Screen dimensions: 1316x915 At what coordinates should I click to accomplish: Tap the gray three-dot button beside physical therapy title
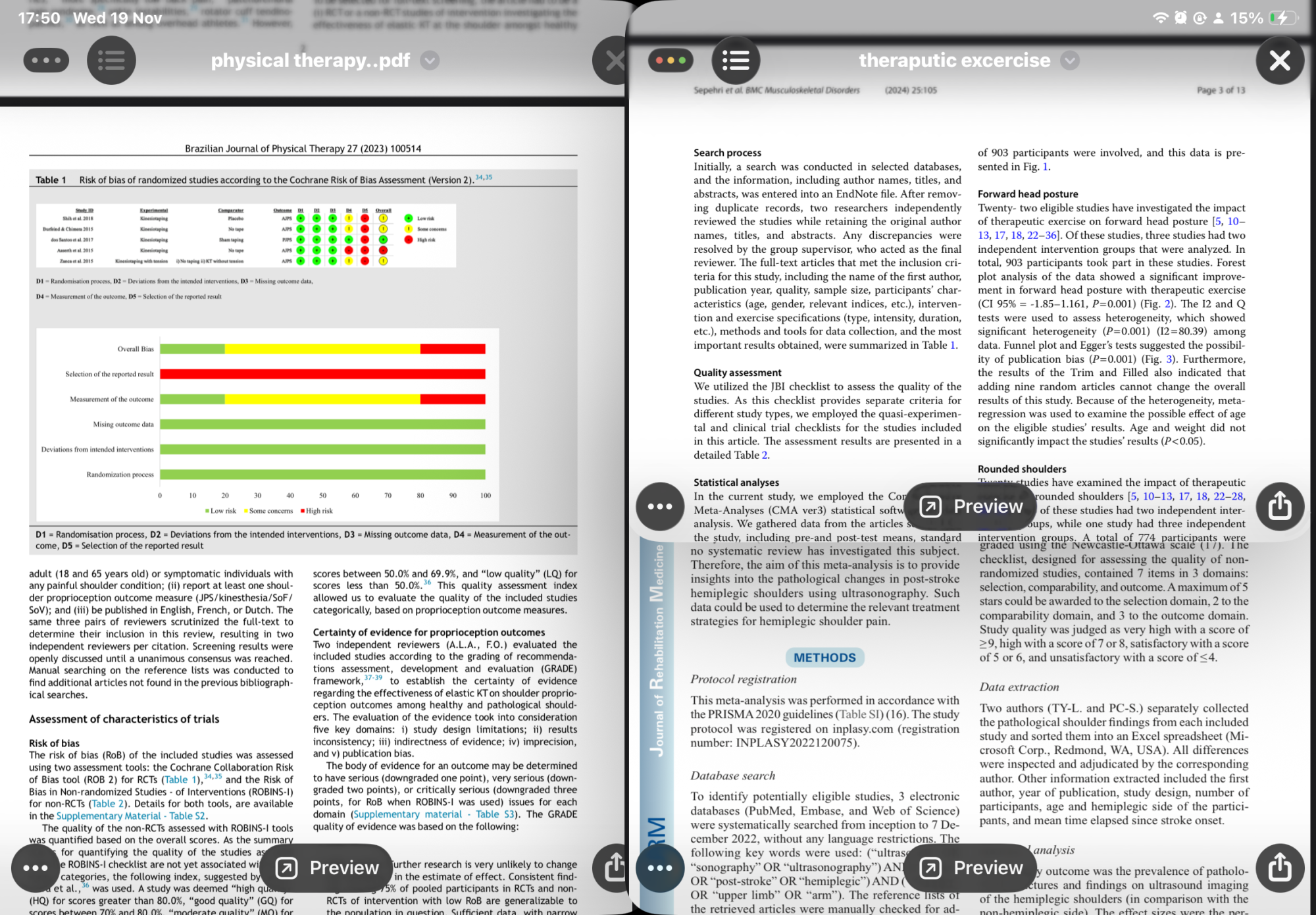point(46,61)
